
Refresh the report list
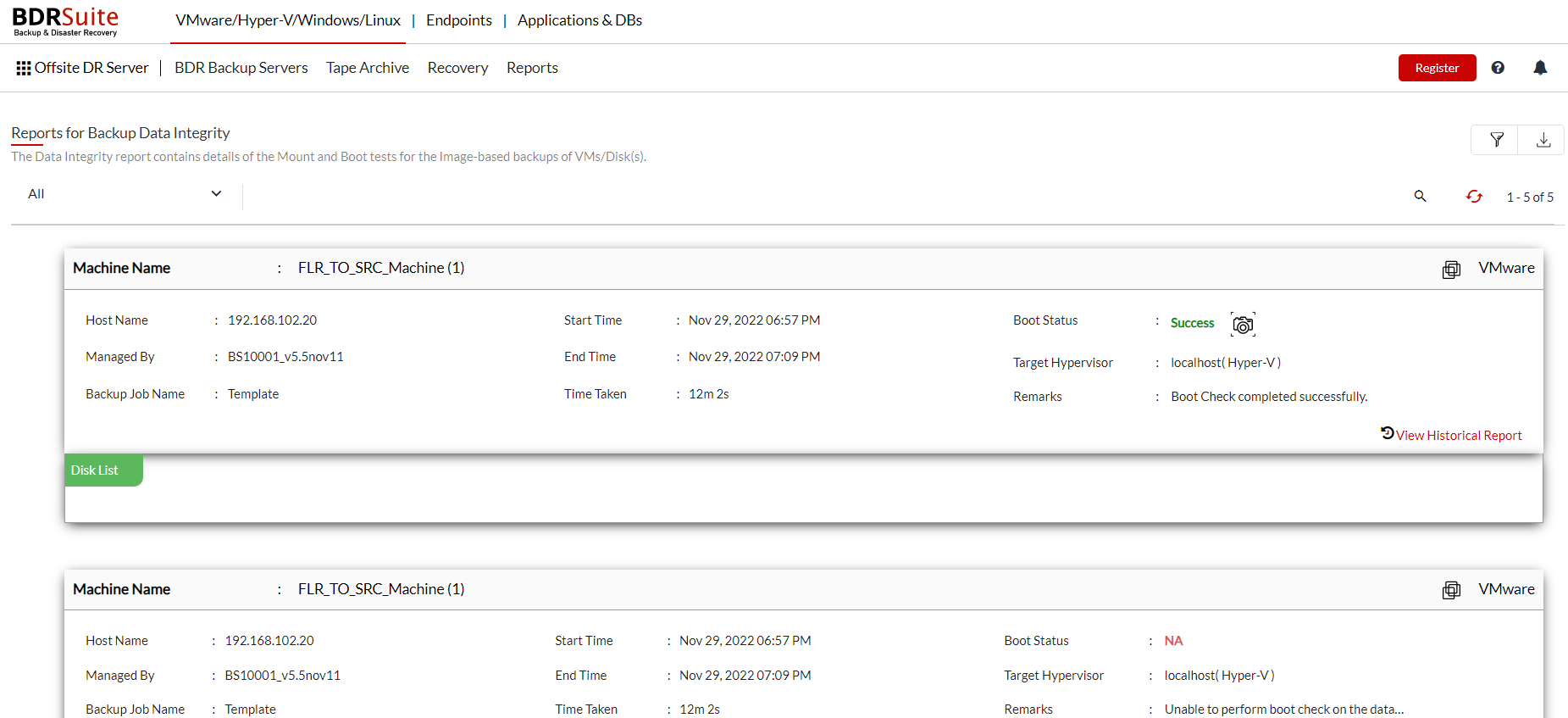[x=1475, y=196]
